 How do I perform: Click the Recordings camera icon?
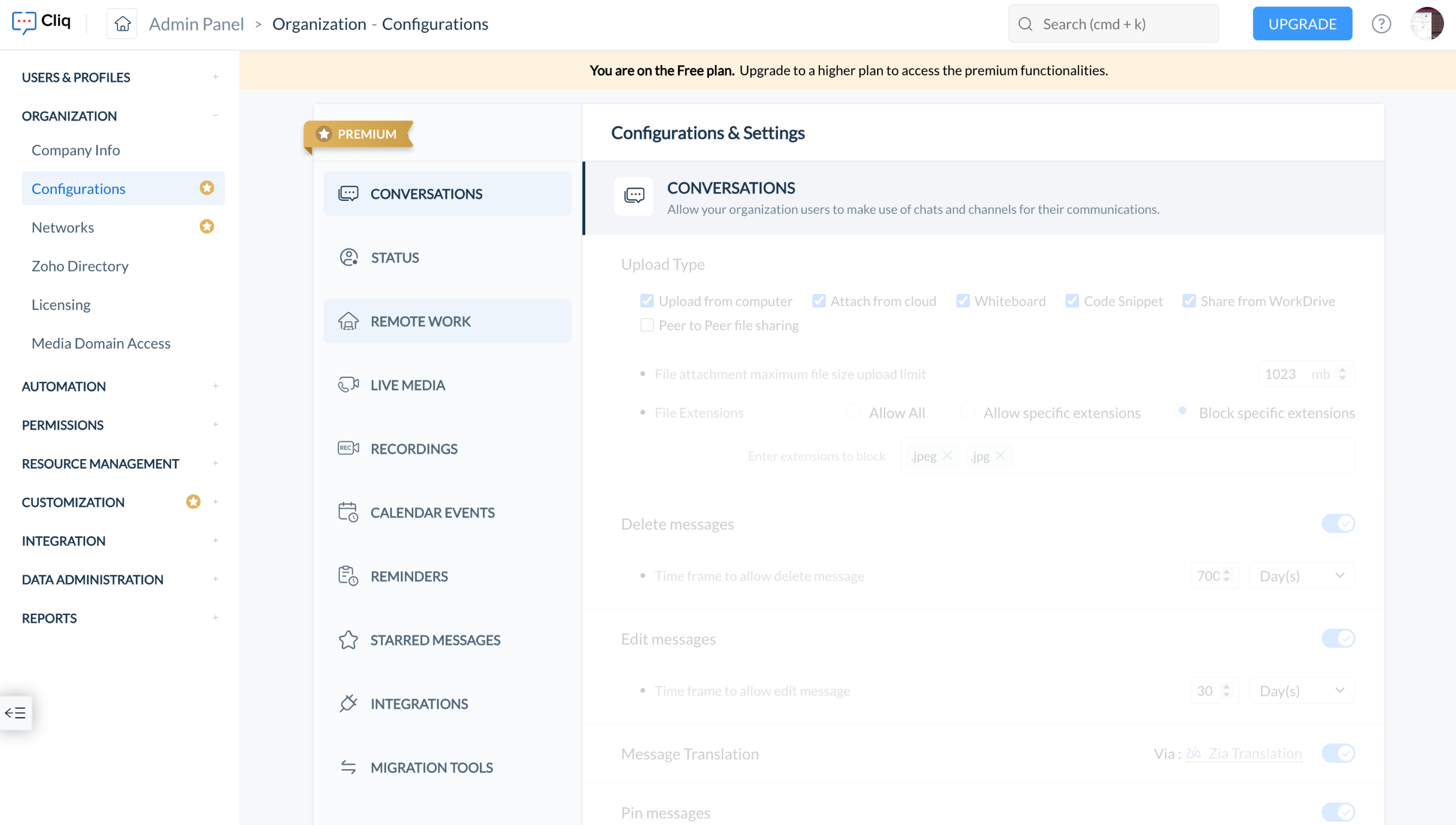click(348, 448)
